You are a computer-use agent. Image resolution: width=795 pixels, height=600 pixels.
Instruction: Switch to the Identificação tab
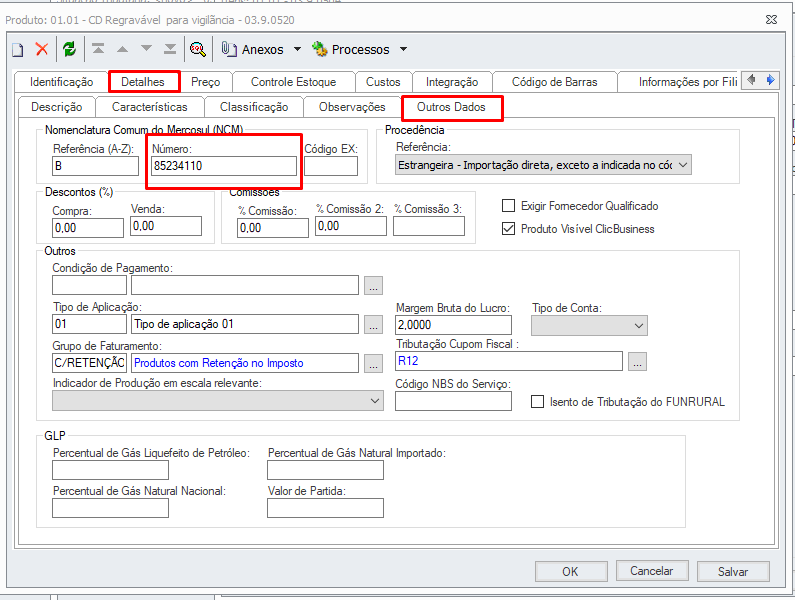point(61,82)
